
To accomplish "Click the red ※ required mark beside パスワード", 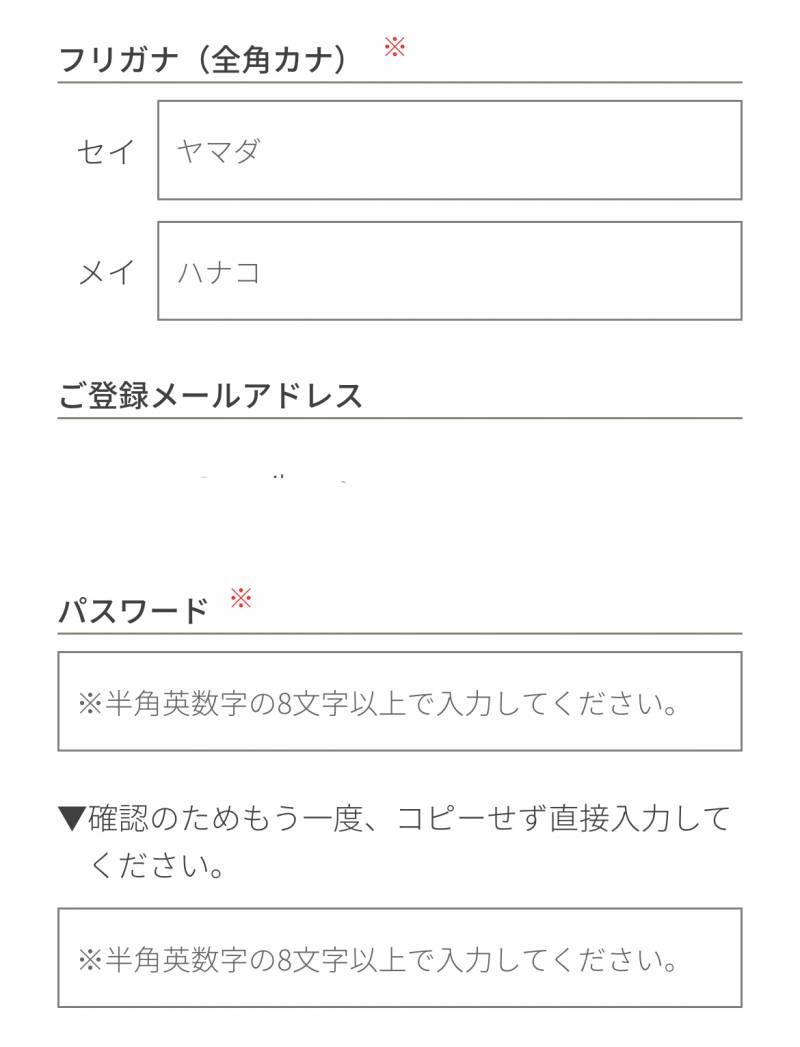I will [240, 598].
